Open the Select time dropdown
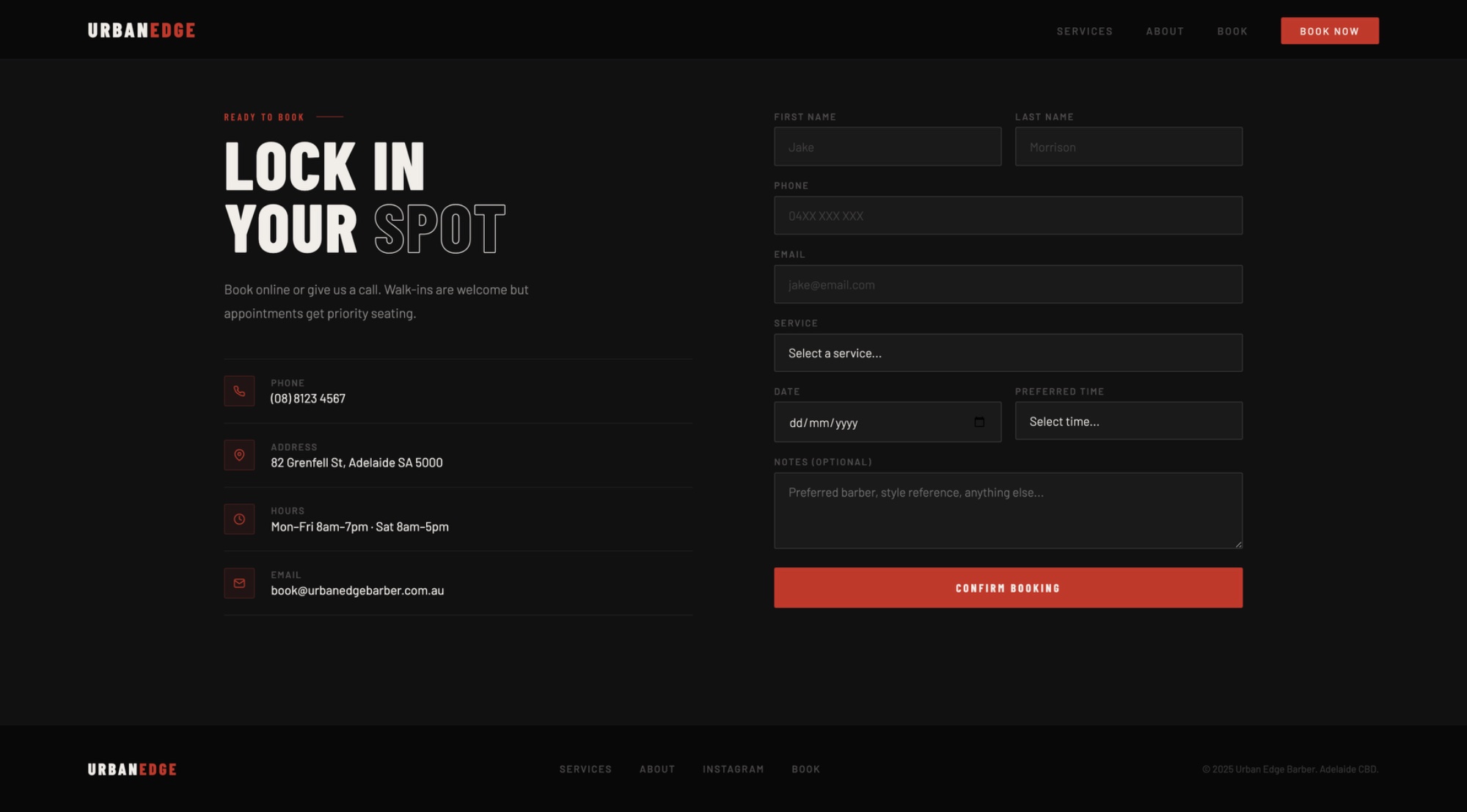 1128,421
